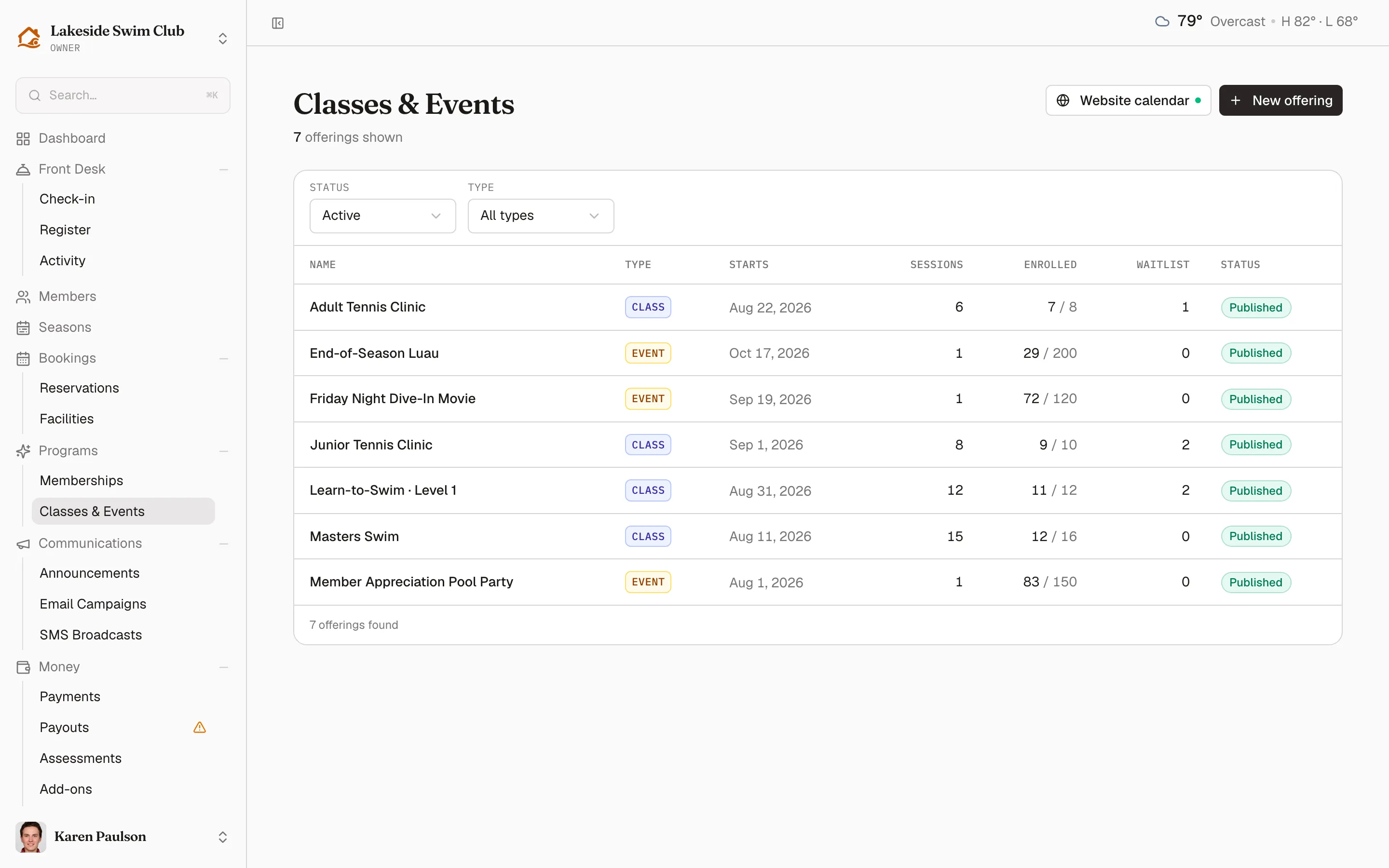Collapse the Bookings section
1389x868 pixels.
point(224,359)
